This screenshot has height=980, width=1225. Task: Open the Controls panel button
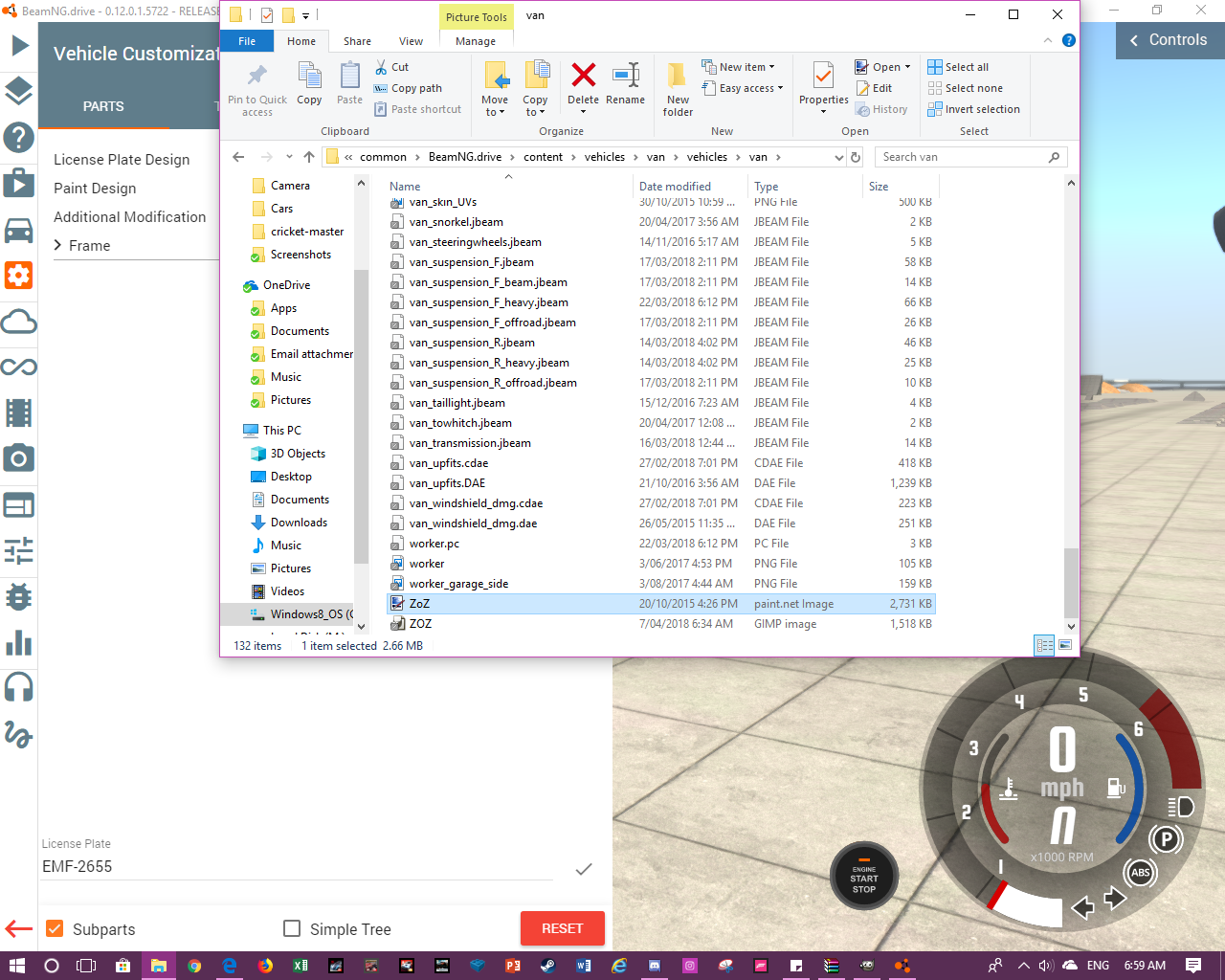coord(1170,40)
